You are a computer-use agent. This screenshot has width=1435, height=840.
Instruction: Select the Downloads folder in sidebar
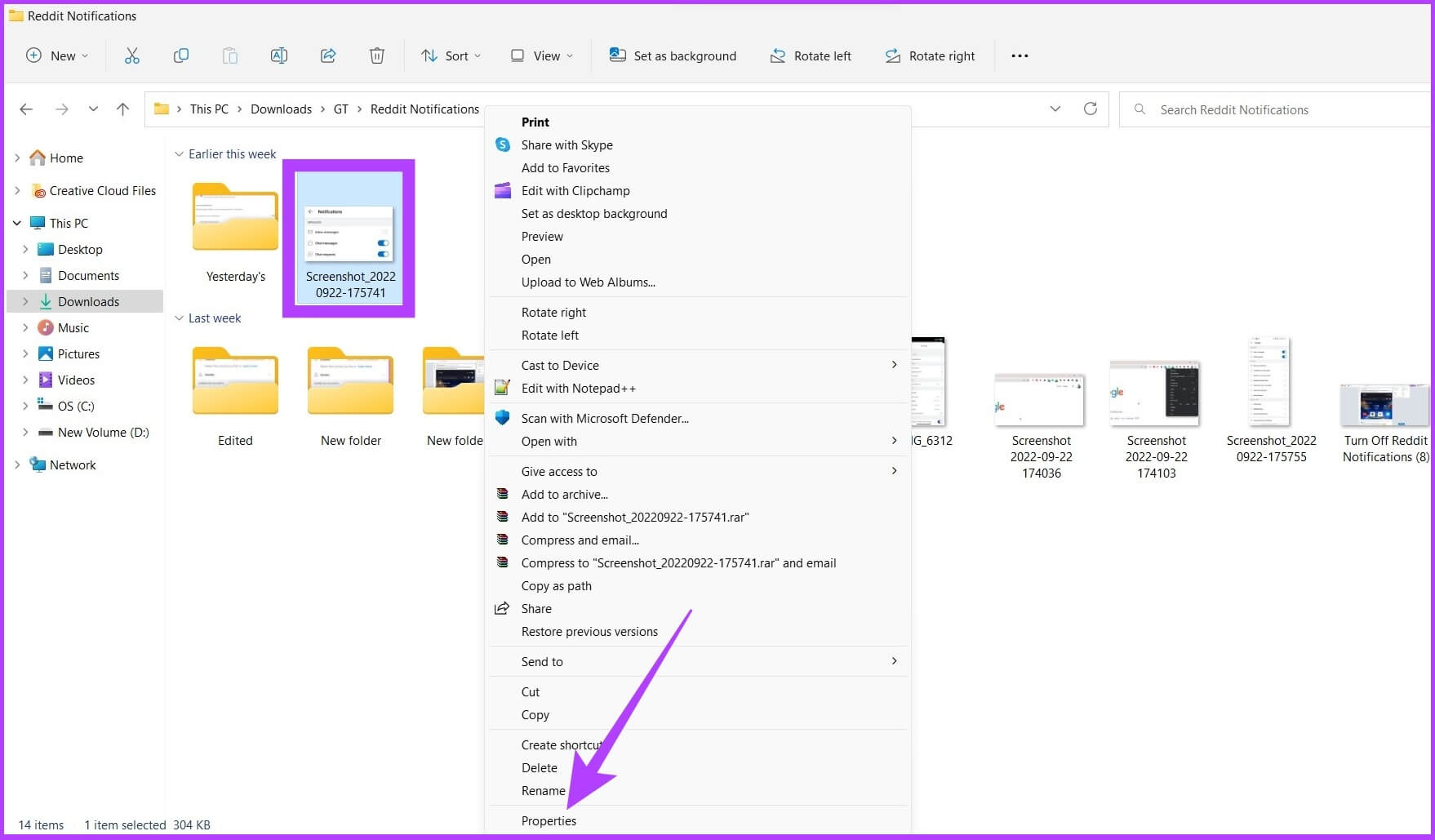(x=88, y=301)
